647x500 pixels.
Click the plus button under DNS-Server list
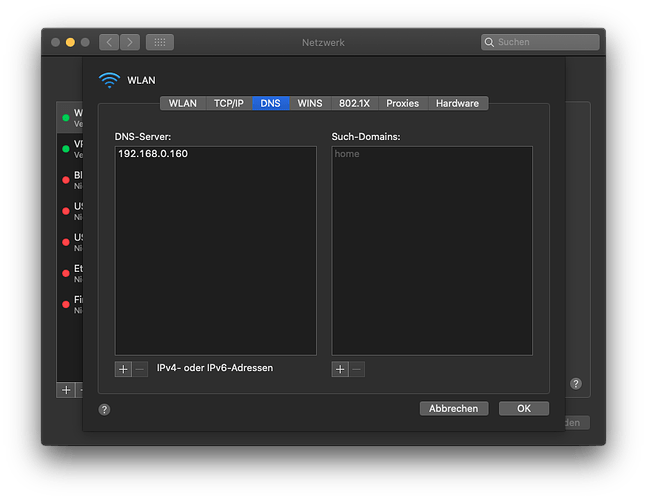123,369
